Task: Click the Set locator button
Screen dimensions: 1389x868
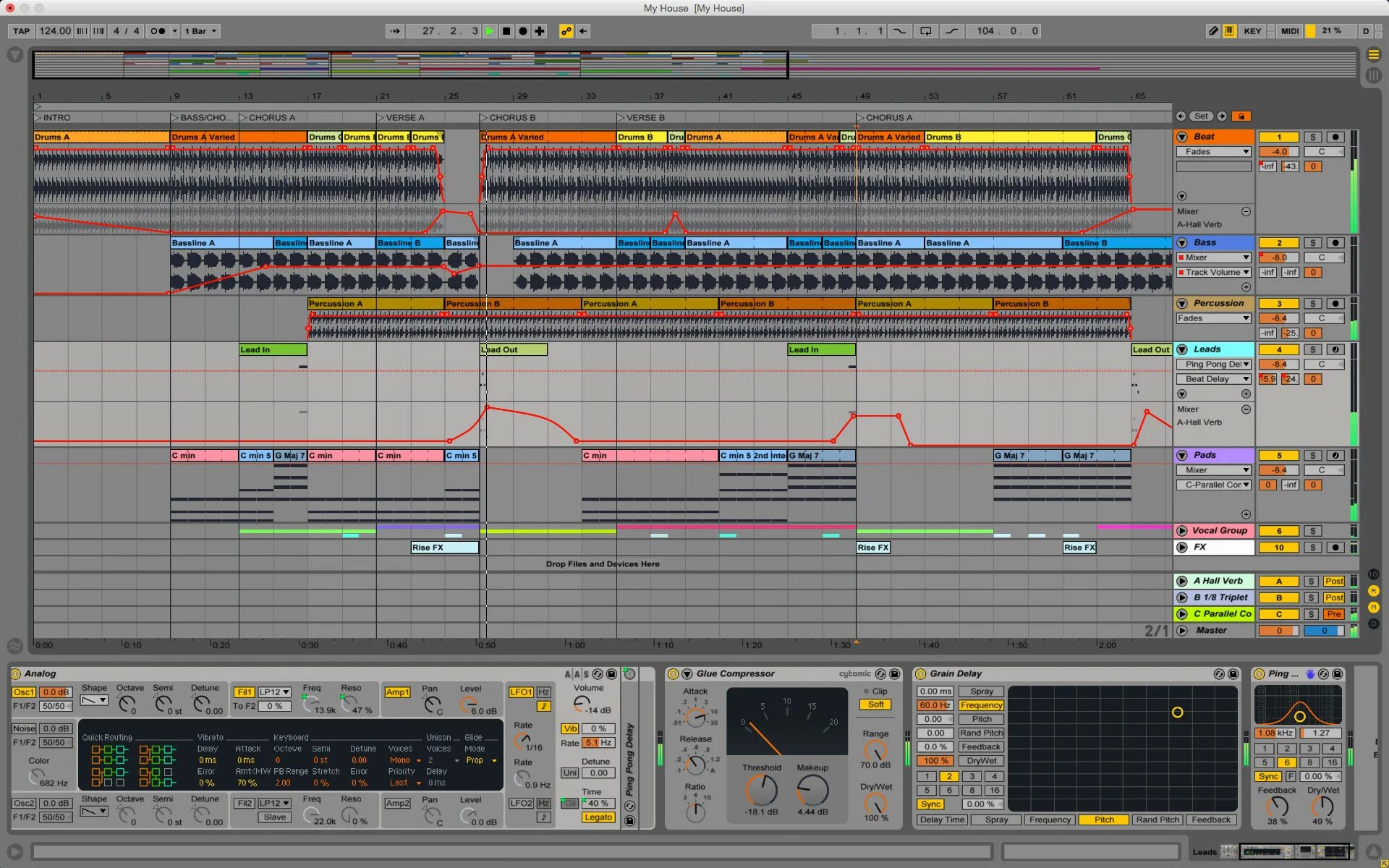Action: [x=1201, y=116]
